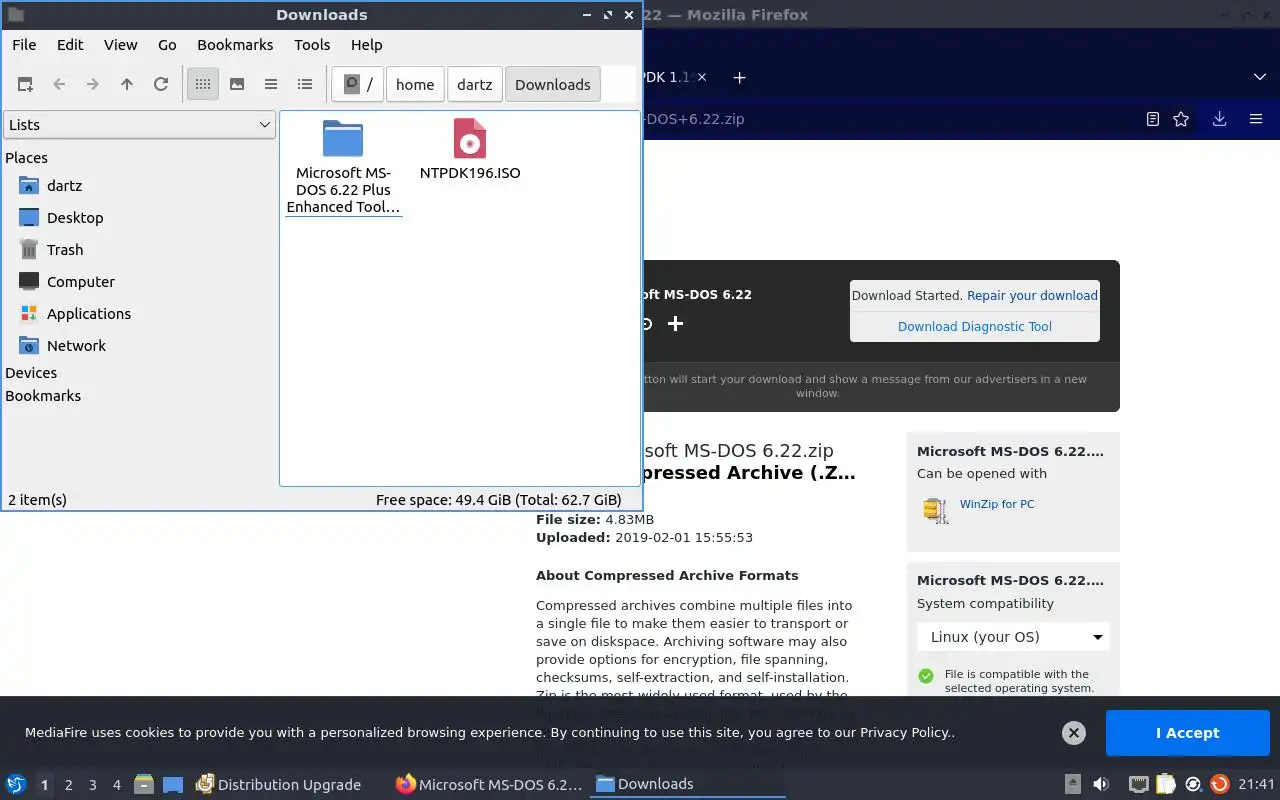
Task: Click 'WinZip for PC' link
Action: (997, 504)
